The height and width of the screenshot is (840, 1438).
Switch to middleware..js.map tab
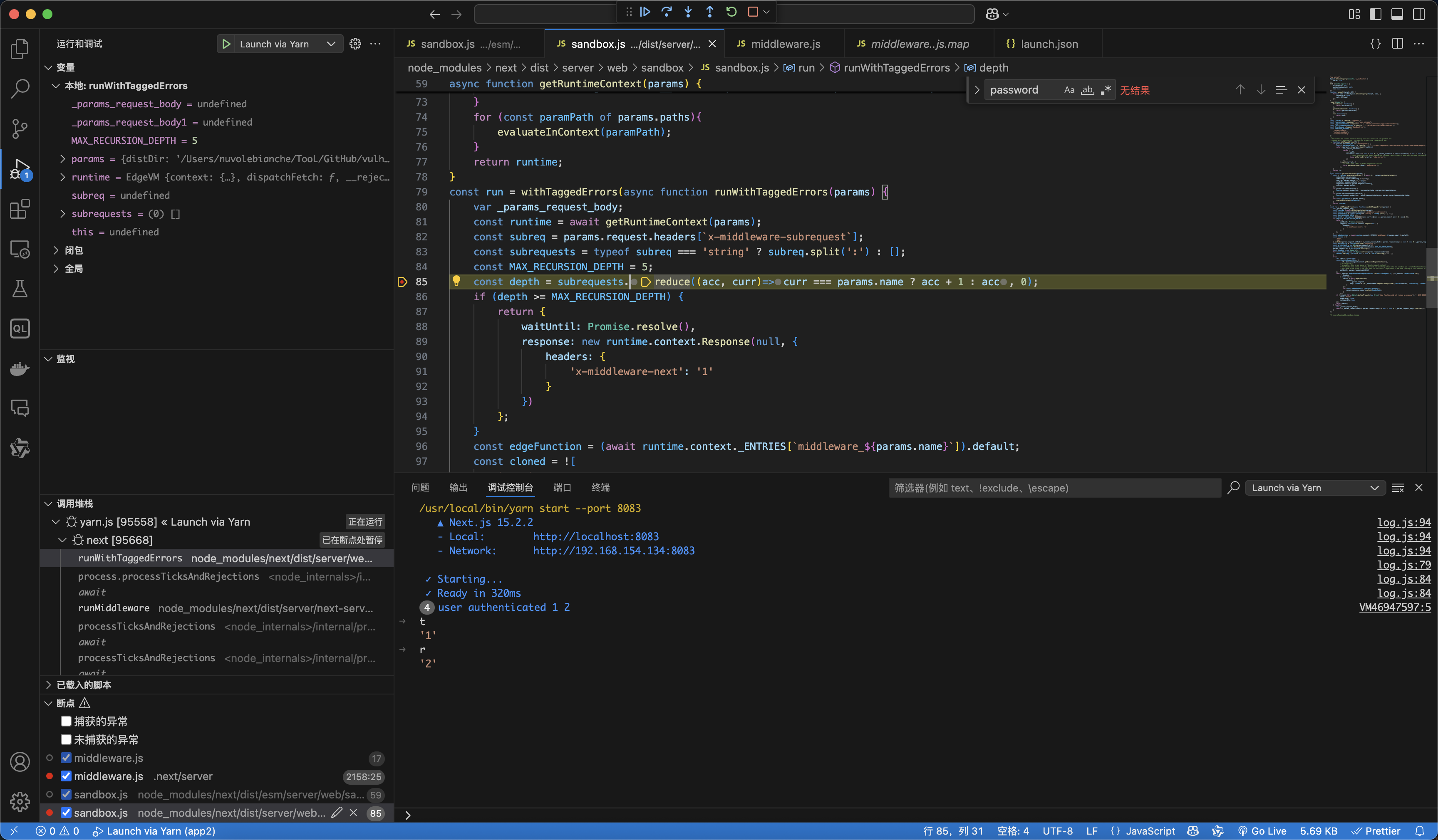pos(919,44)
